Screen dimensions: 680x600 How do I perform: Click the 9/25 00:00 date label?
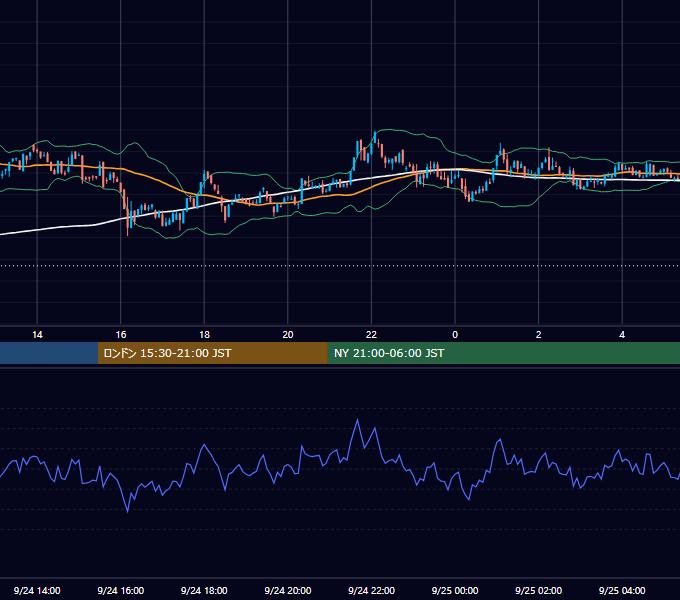click(x=455, y=590)
